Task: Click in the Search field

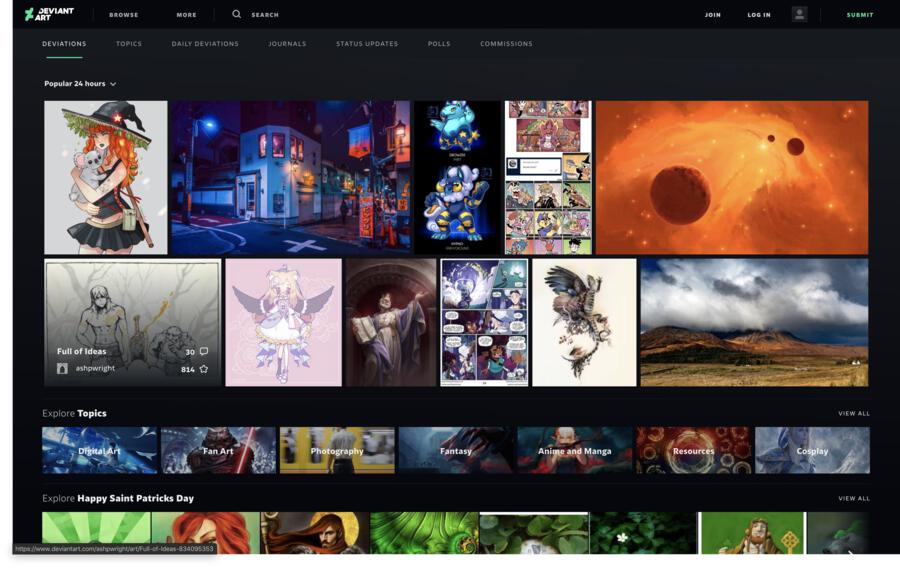Action: [265, 15]
